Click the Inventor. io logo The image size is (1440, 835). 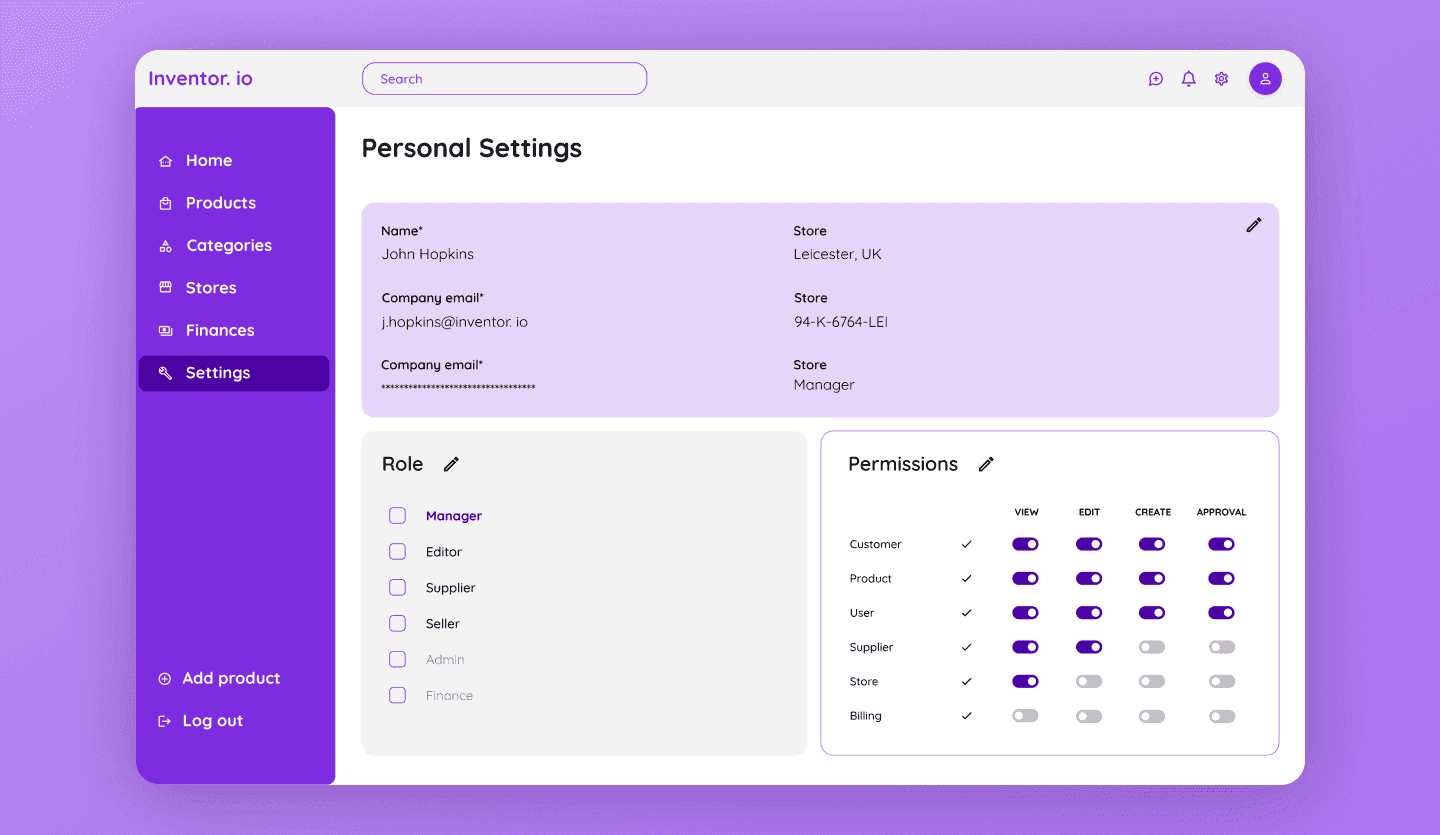tap(200, 78)
